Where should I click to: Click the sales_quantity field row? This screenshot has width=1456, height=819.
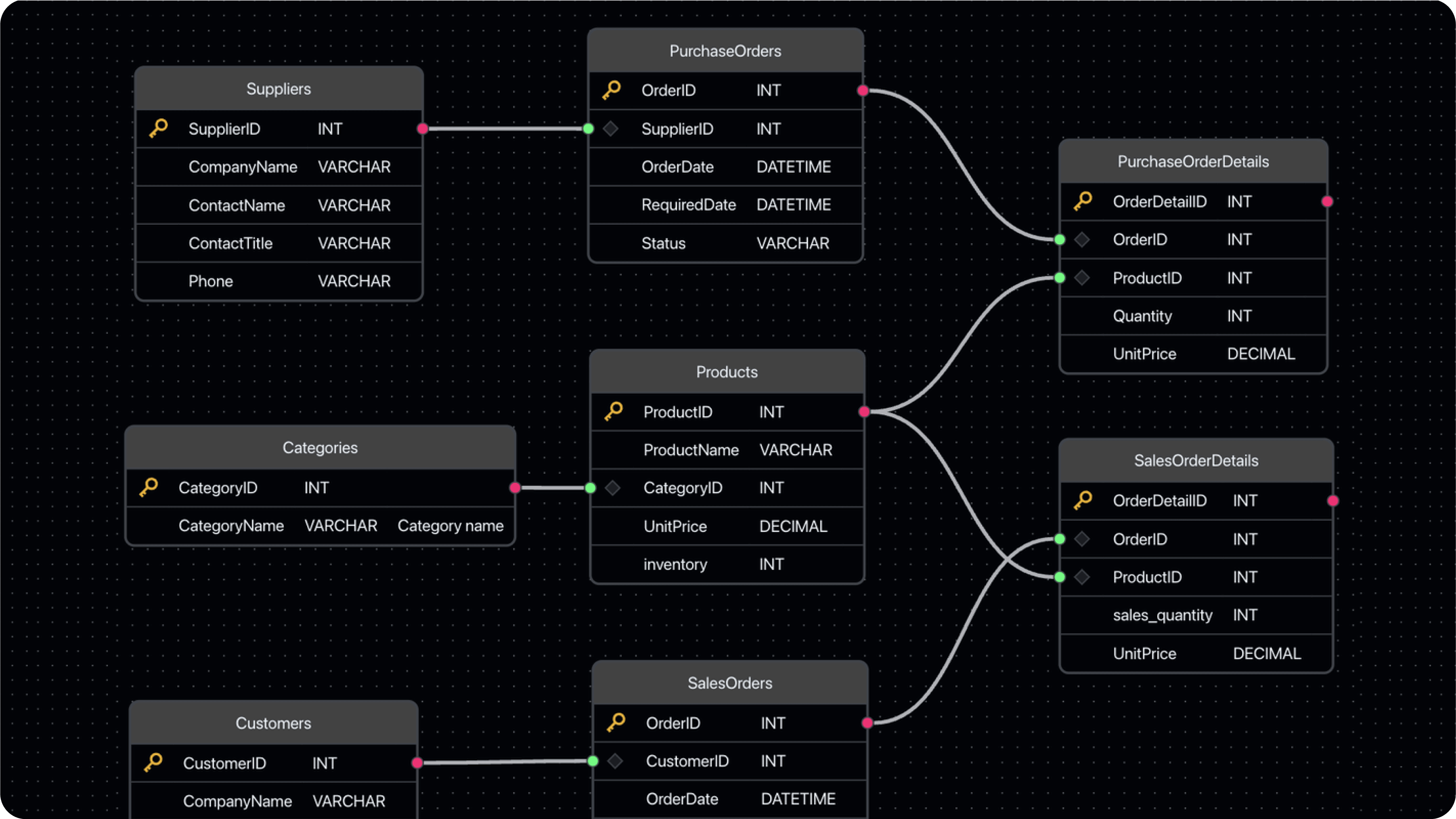pos(1196,615)
